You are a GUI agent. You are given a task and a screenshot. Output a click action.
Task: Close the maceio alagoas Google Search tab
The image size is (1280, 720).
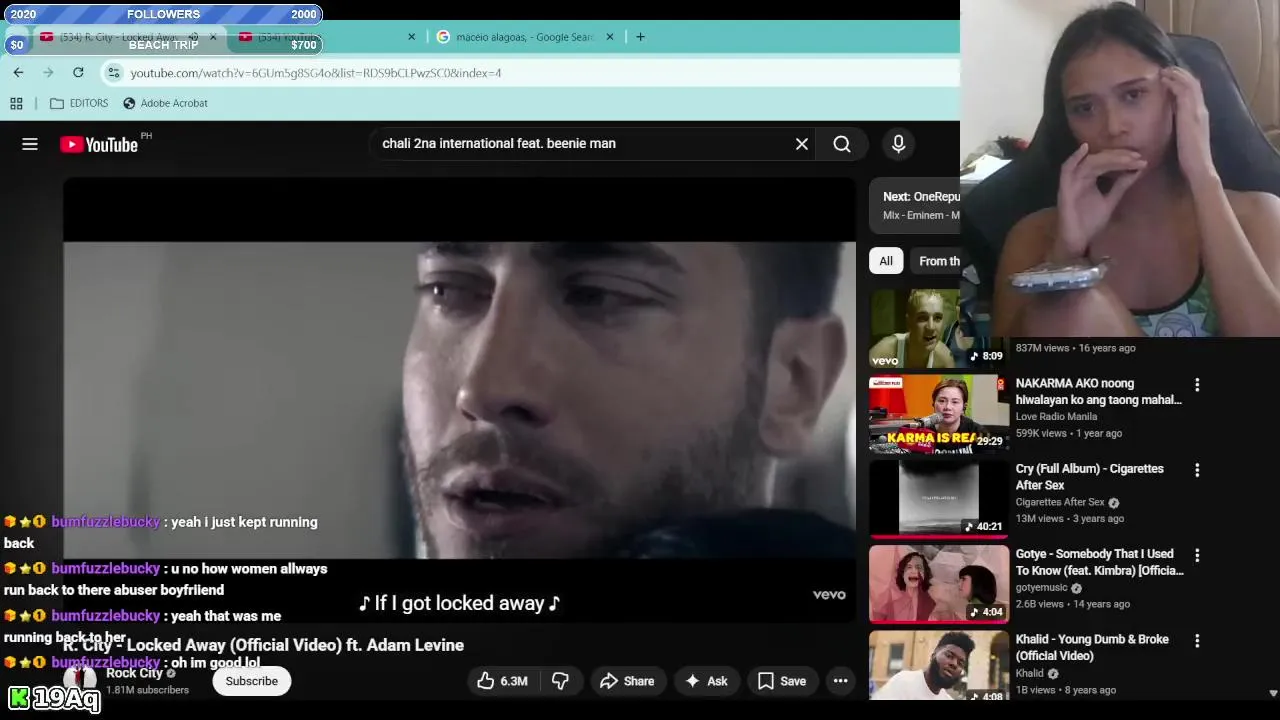pyautogui.click(x=610, y=37)
